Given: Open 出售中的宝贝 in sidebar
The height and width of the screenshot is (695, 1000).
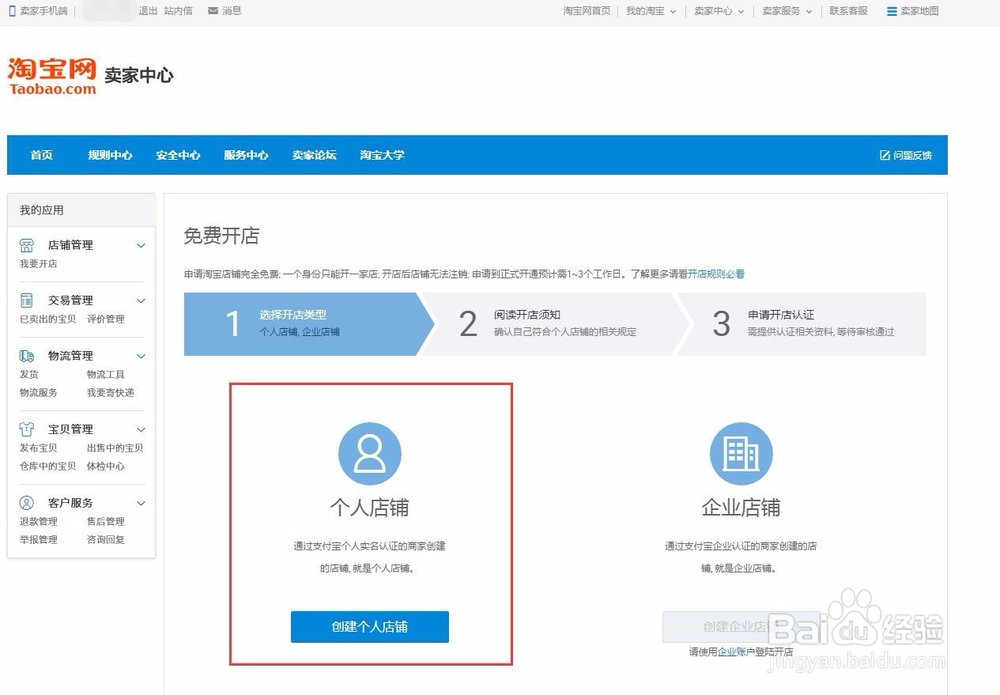Looking at the screenshot, I should click(x=115, y=448).
